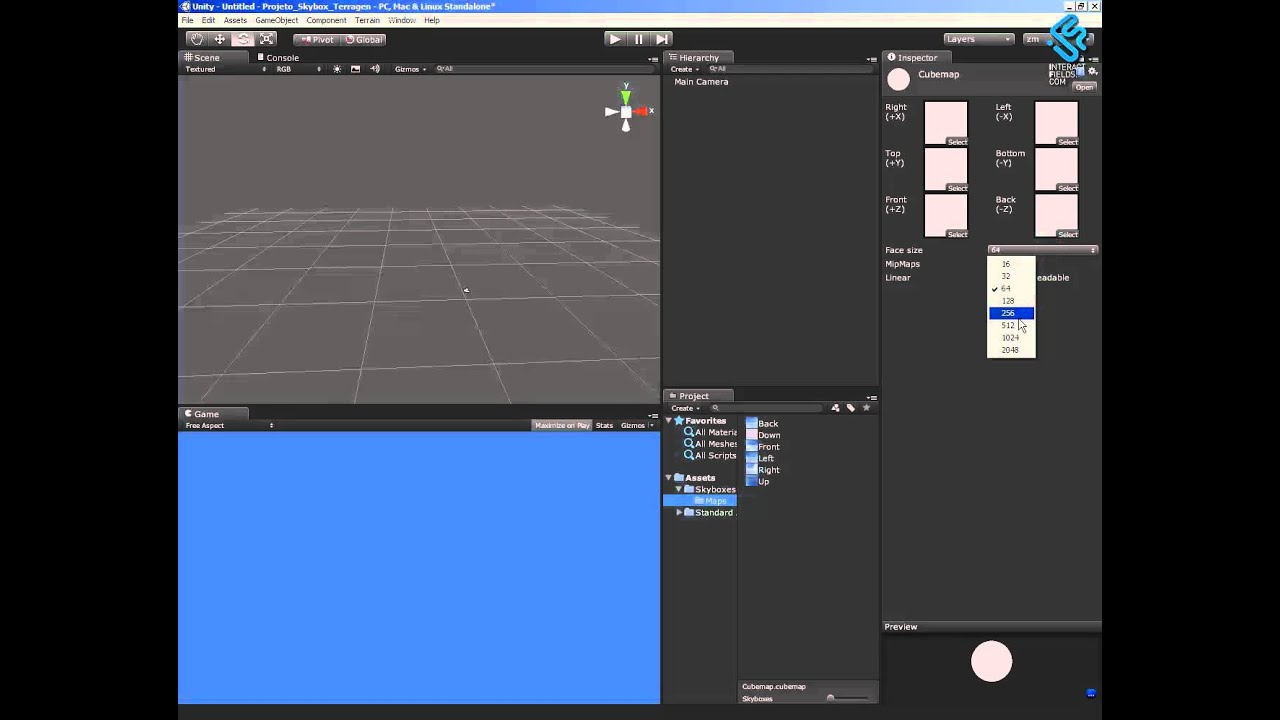Select the Rotate tool in toolbar

point(243,39)
